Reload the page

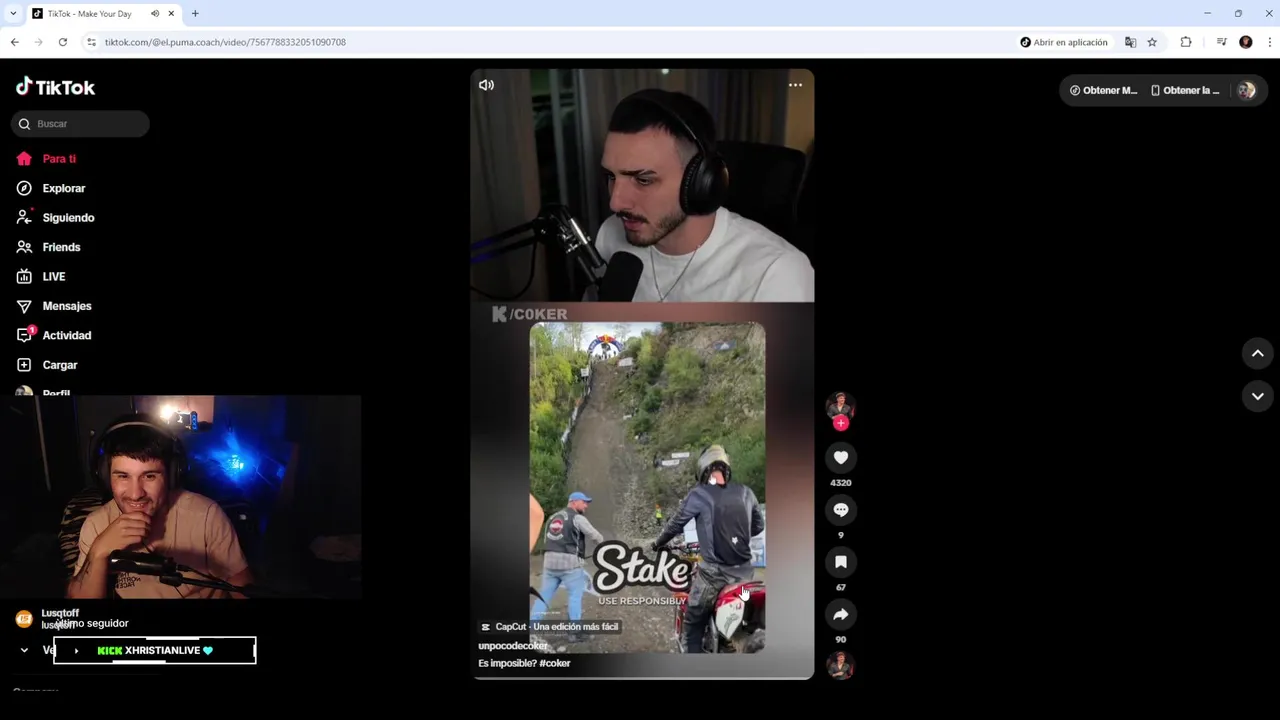pos(62,42)
